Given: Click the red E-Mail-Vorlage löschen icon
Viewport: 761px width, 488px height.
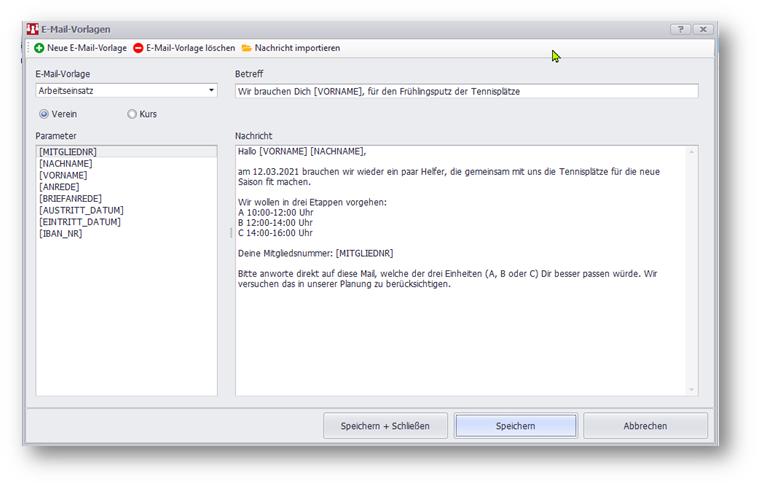Looking at the screenshot, I should pos(138,48).
